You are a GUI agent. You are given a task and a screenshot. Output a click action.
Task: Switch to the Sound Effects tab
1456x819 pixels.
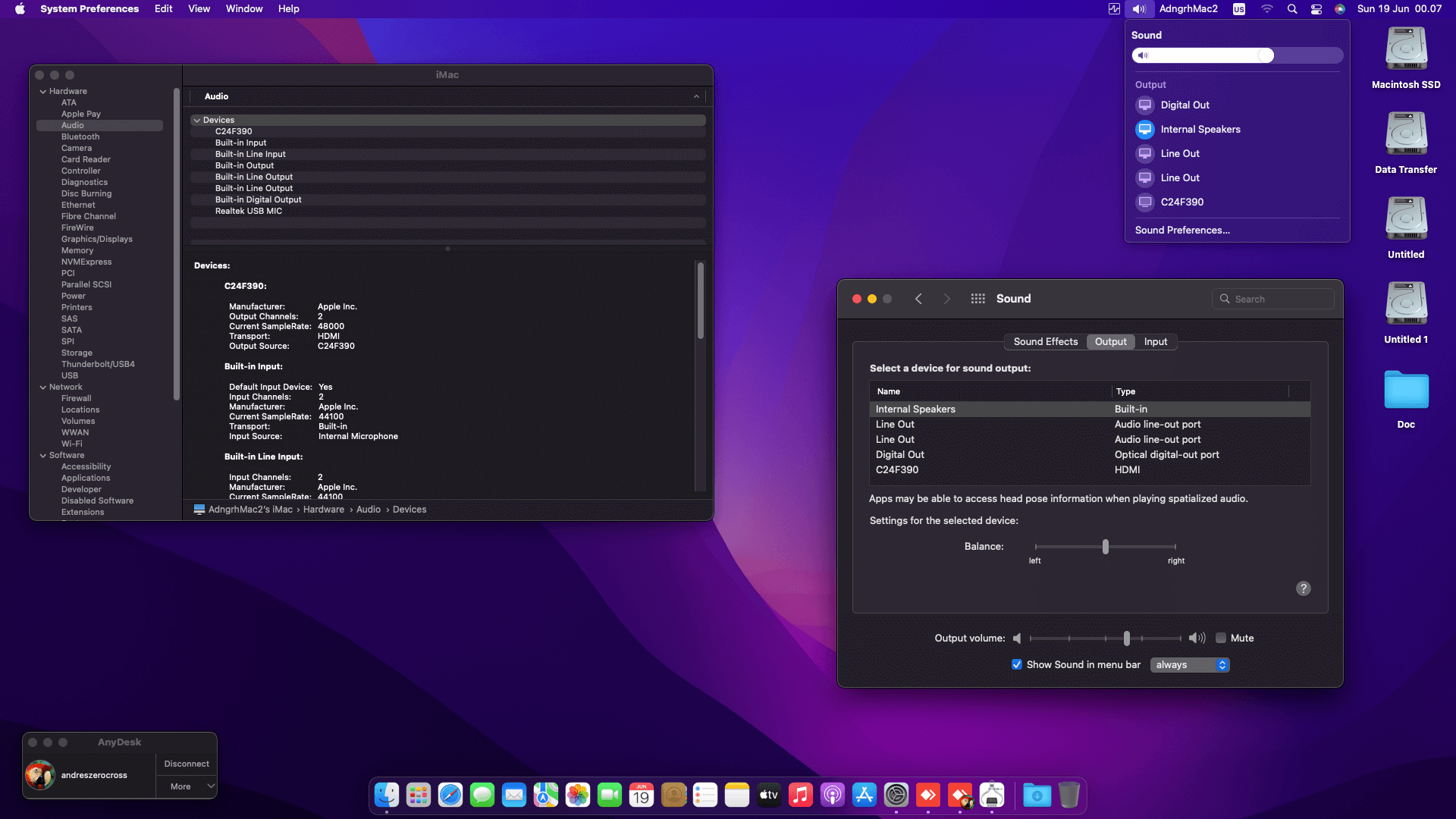1044,341
